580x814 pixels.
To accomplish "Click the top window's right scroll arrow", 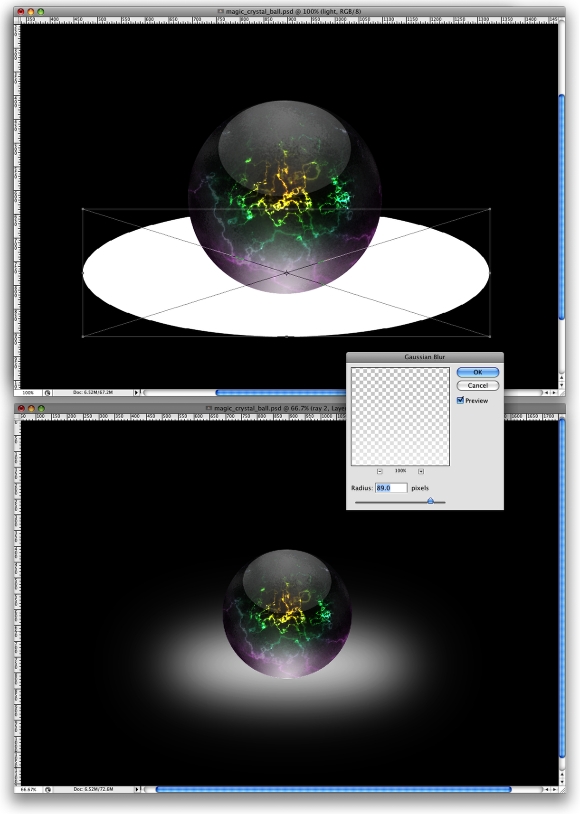I will (x=554, y=393).
